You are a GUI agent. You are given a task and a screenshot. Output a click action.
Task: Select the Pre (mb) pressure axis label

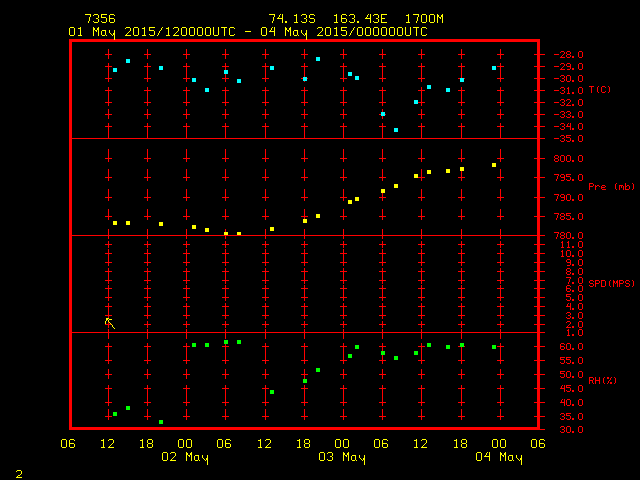click(x=610, y=187)
